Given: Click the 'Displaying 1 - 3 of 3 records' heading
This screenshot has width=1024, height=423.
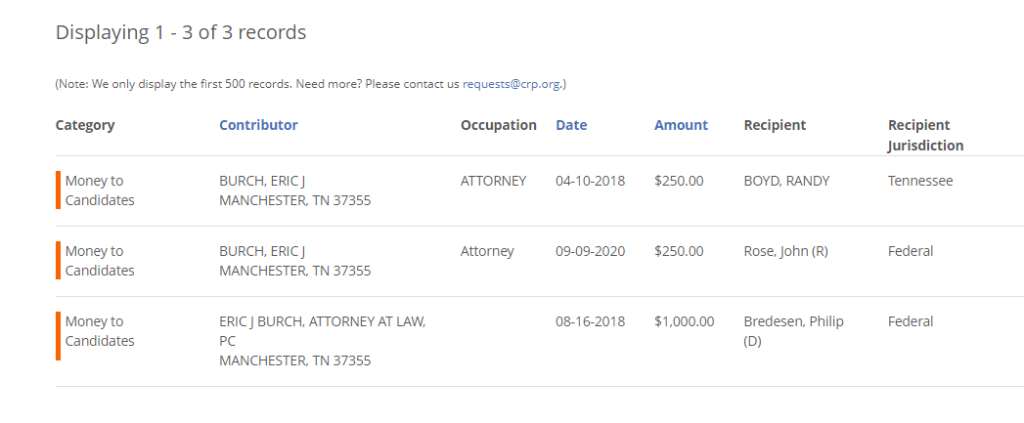Looking at the screenshot, I should click(181, 33).
